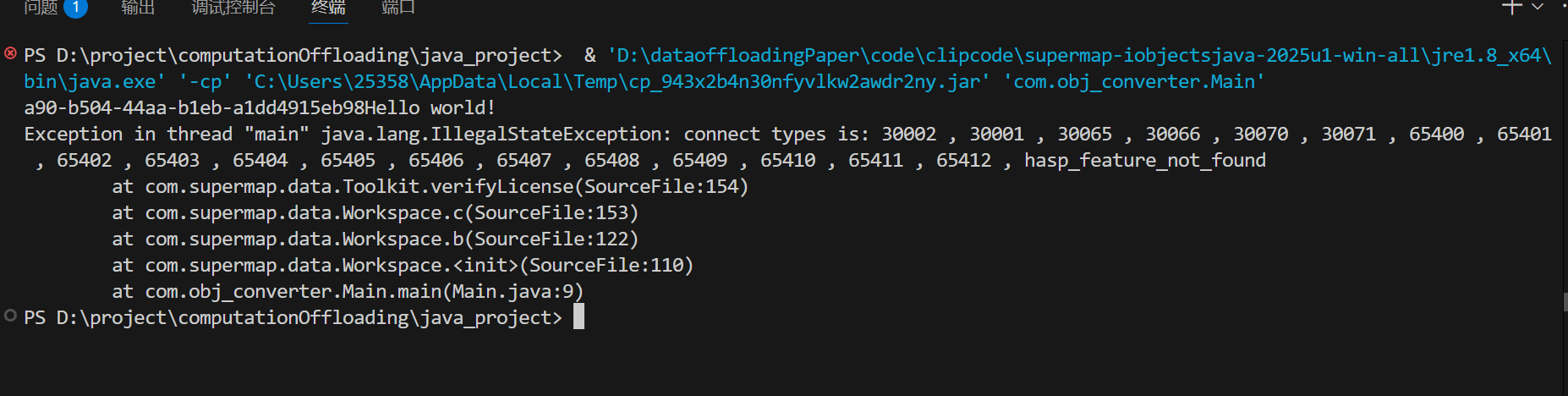This screenshot has height=396, width=1568.
Task: Click the red failed-command decoration icon
Action: tap(10, 53)
